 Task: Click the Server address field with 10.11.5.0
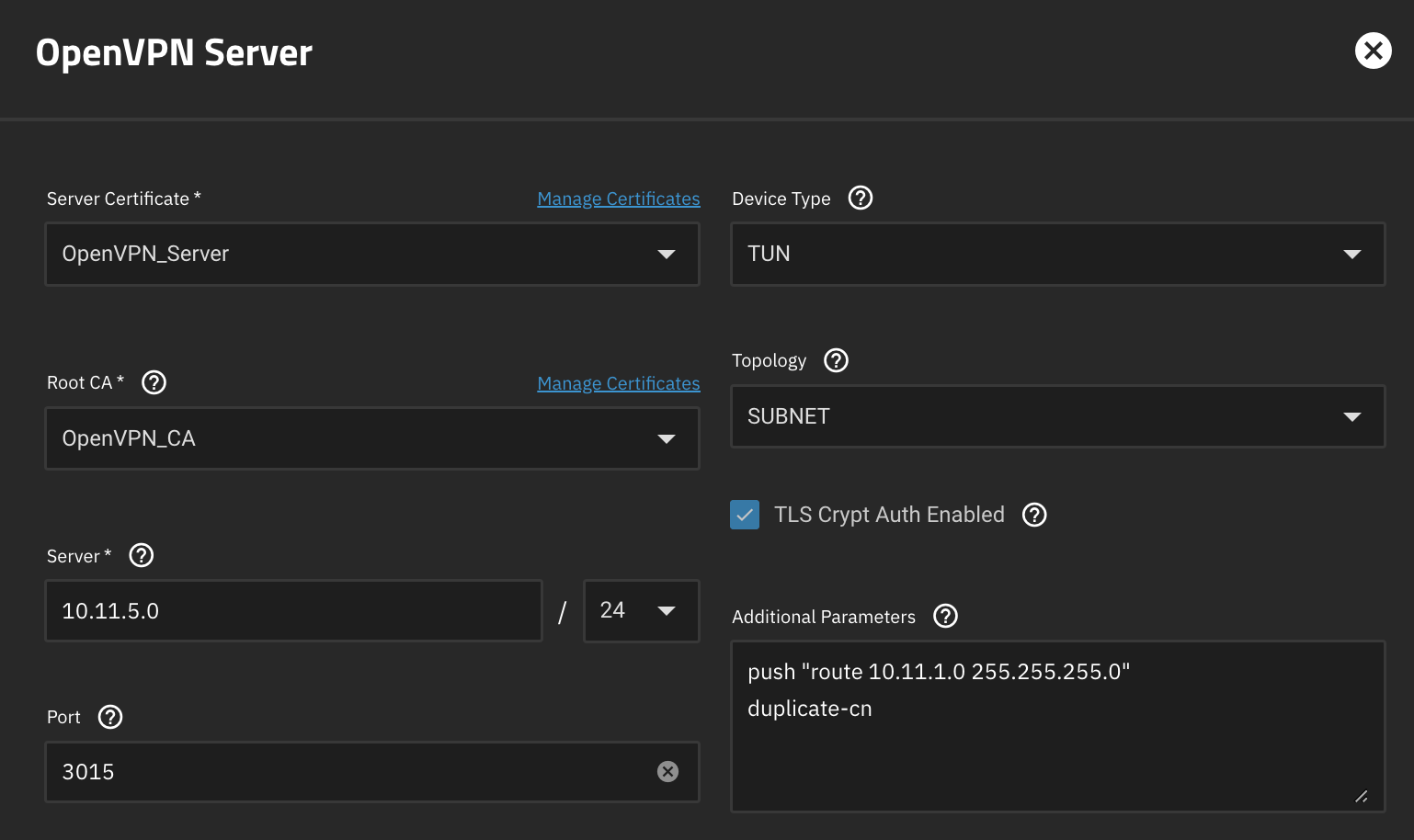(293, 611)
